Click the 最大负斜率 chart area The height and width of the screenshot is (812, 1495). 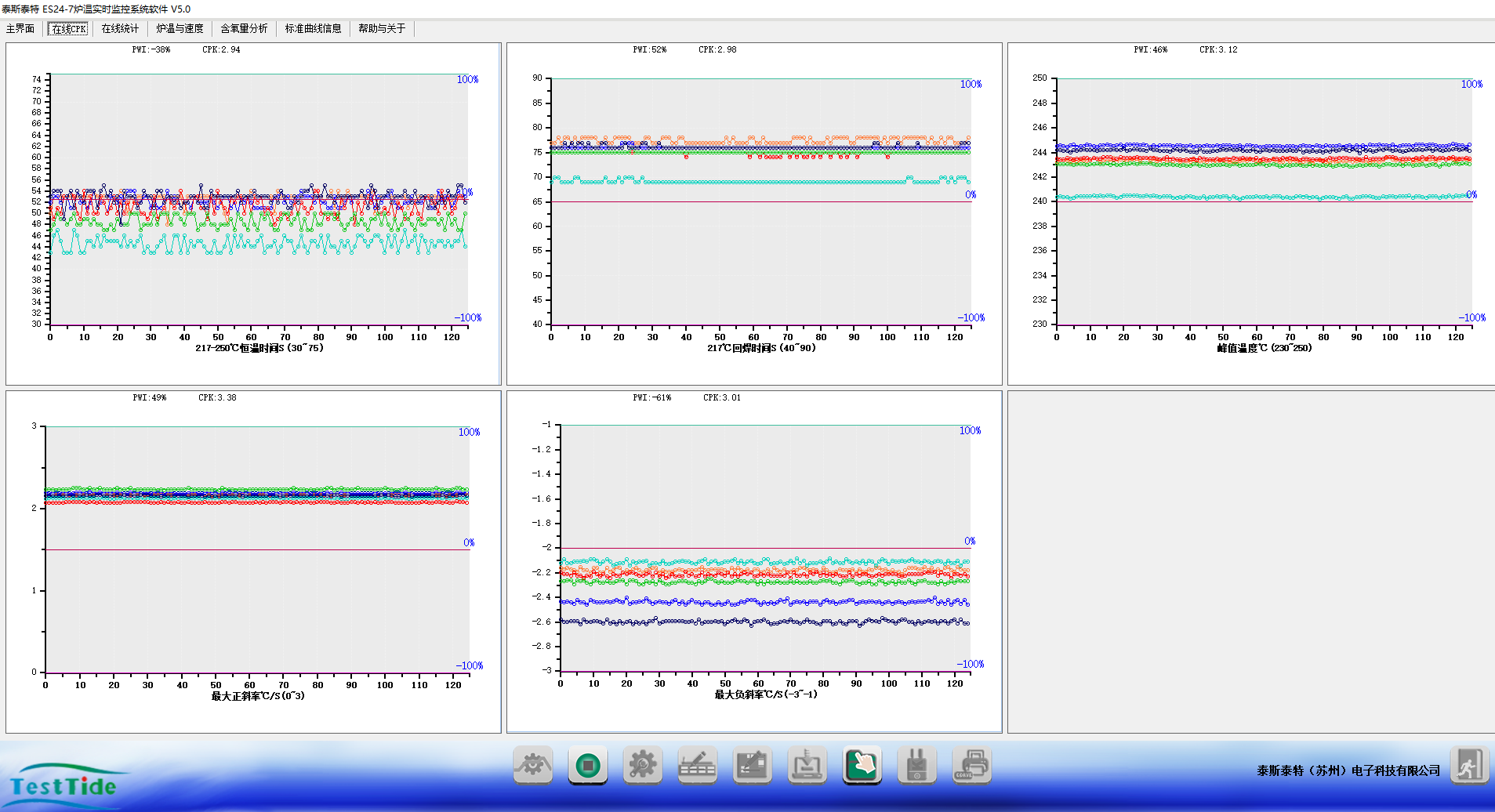pyautogui.click(x=764, y=549)
